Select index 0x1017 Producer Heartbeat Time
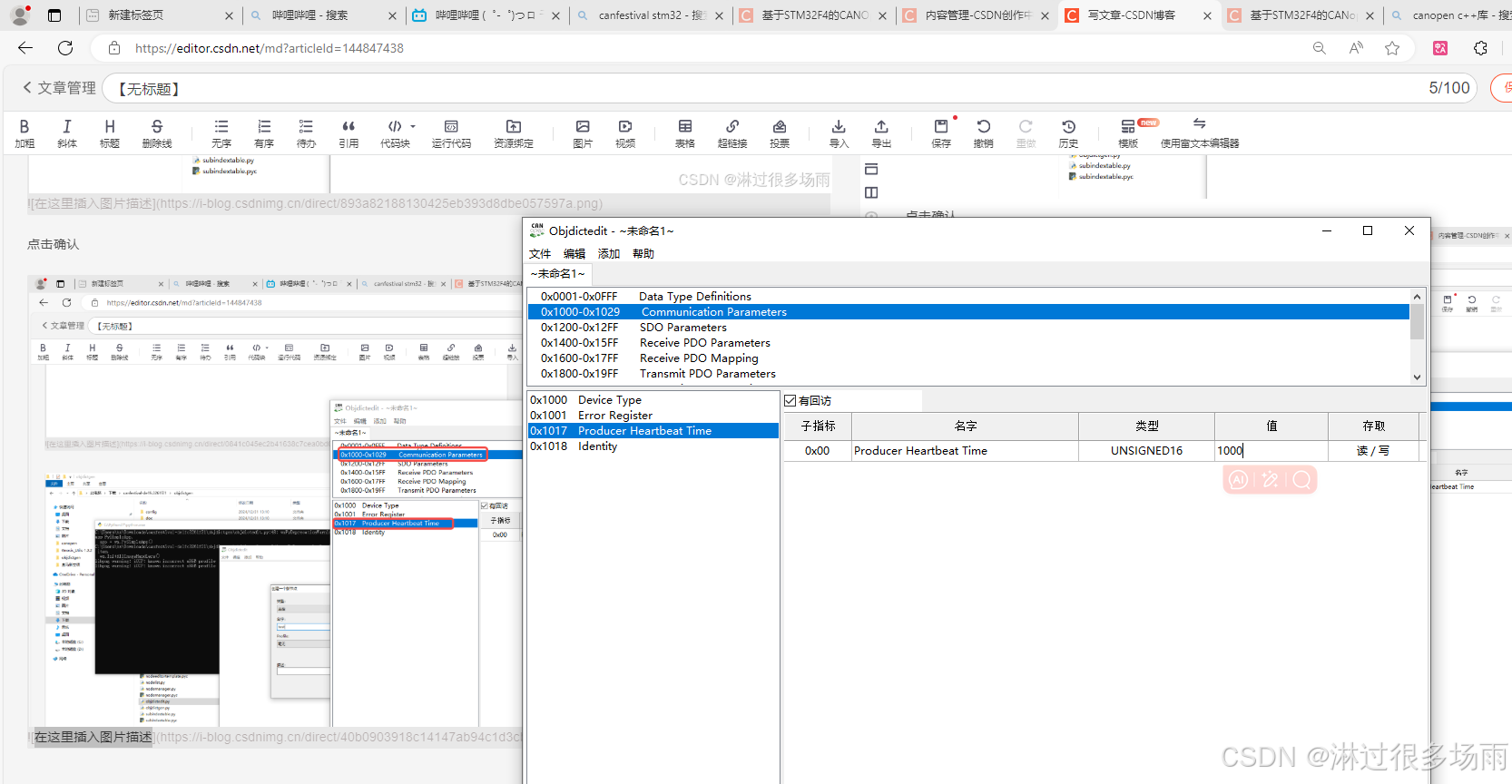 (x=653, y=431)
